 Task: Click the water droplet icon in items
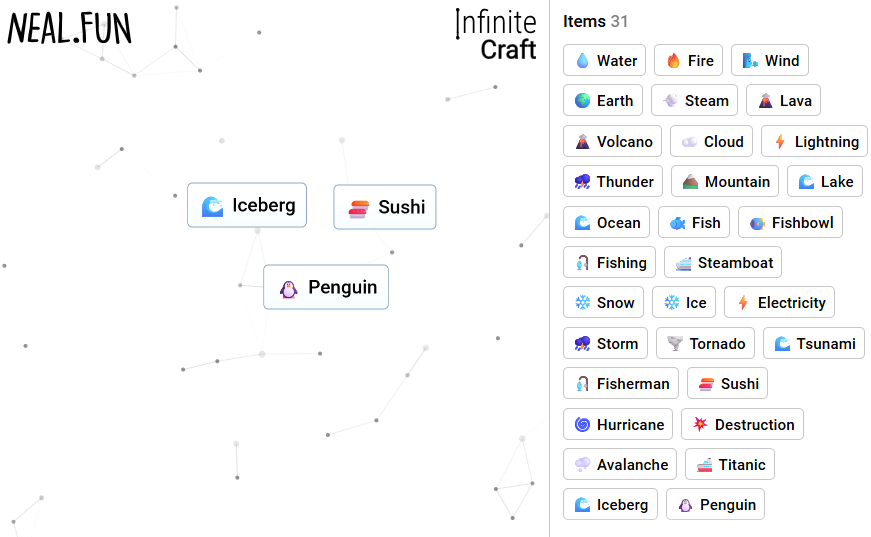point(582,61)
